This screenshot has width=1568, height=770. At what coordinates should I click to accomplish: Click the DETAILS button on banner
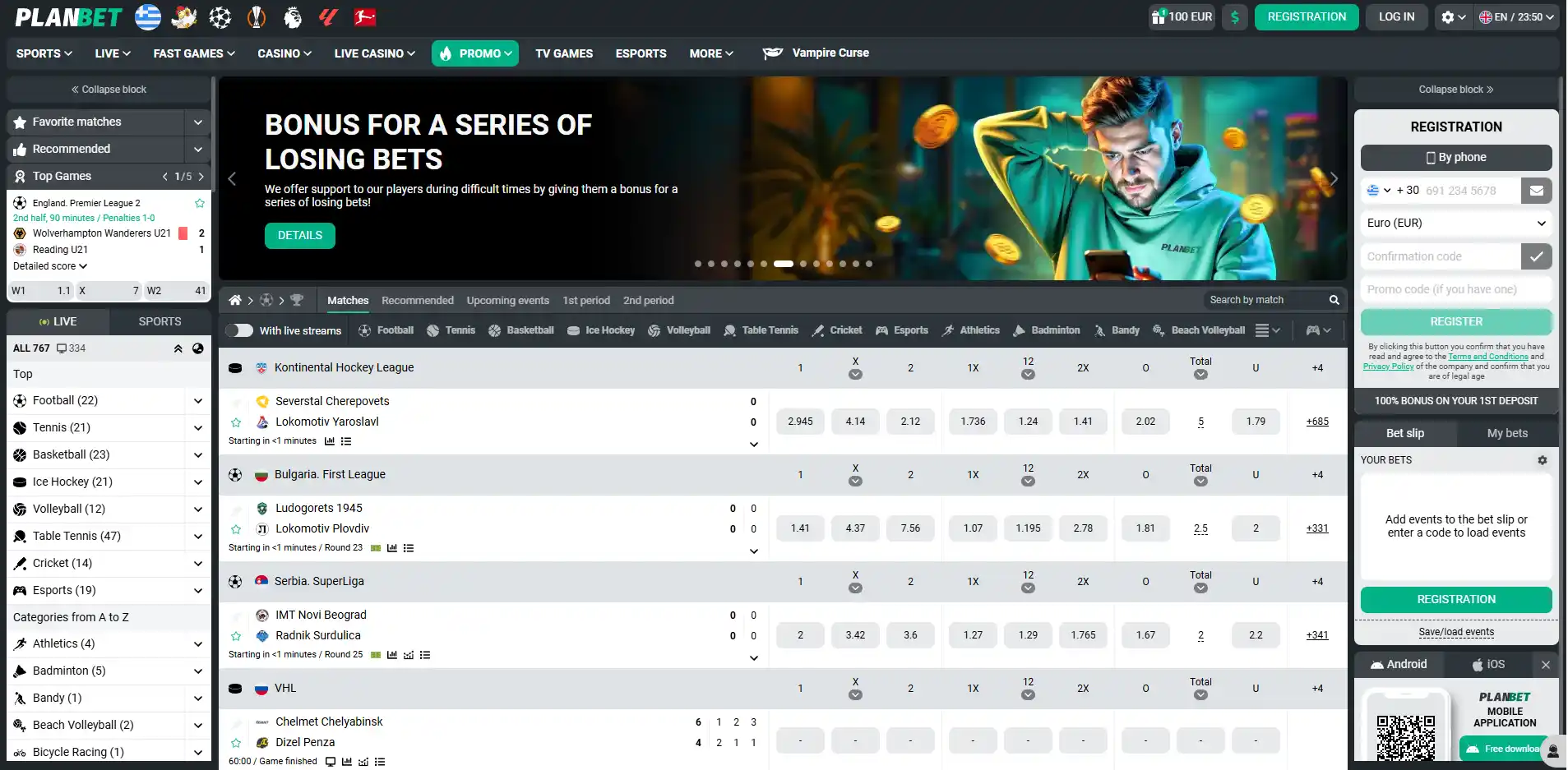click(x=299, y=236)
